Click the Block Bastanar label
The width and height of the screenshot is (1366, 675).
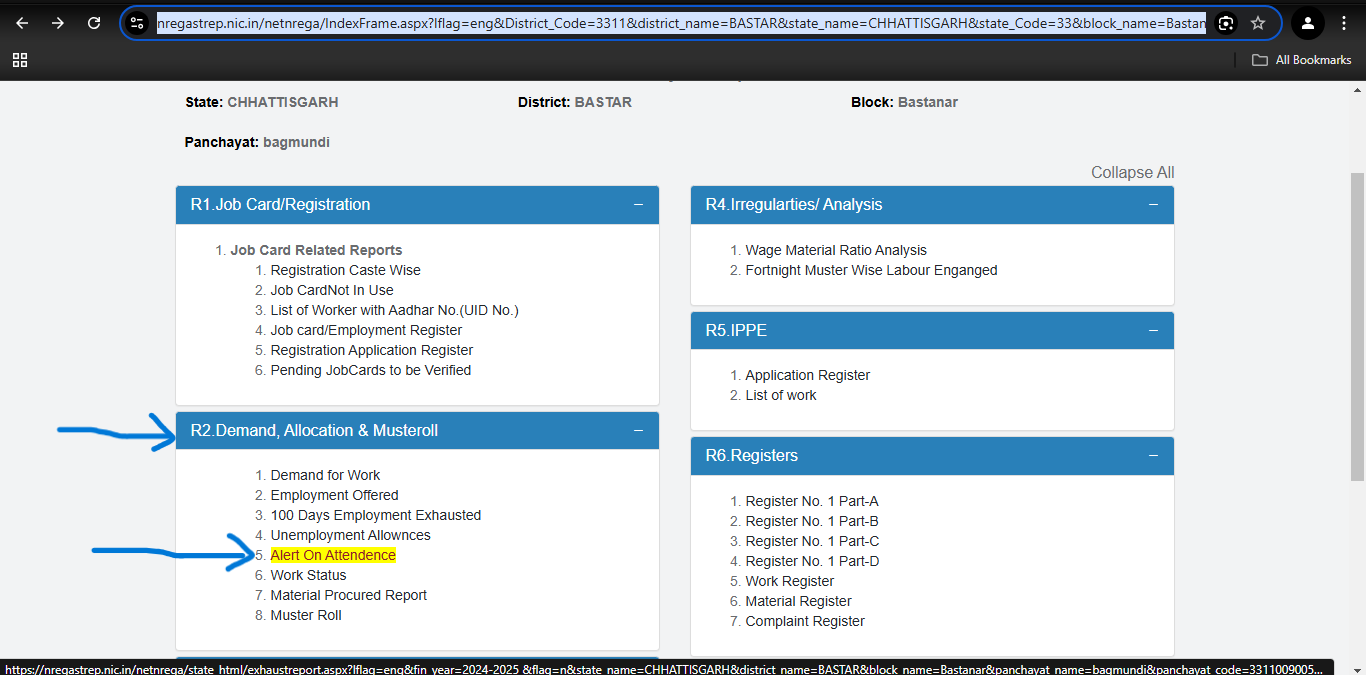click(x=905, y=102)
